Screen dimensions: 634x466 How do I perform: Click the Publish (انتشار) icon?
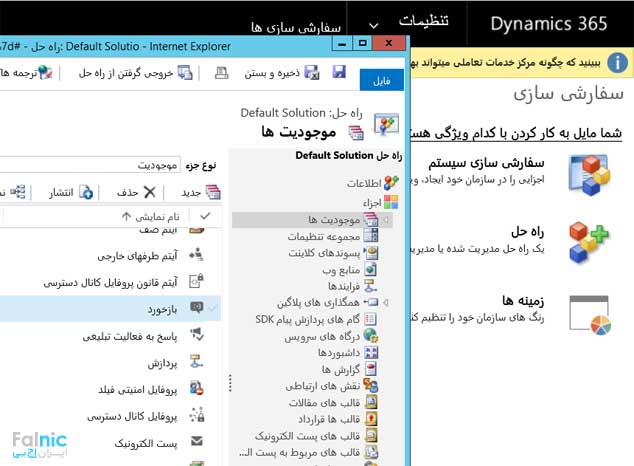pyautogui.click(x=86, y=192)
